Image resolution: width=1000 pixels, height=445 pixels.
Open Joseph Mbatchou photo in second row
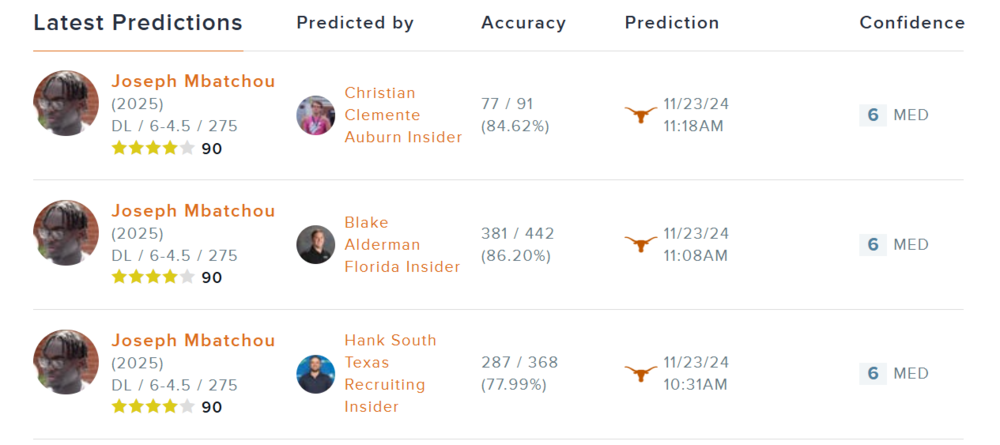66,233
